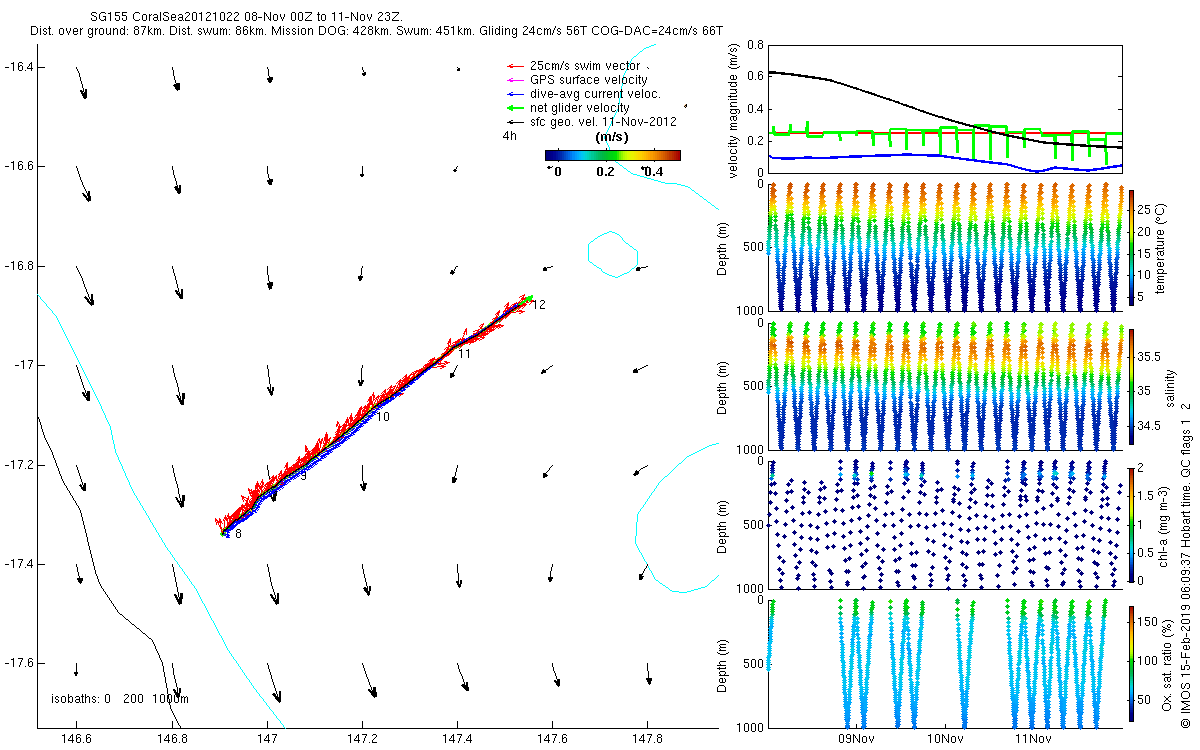Click the '147.4' longitude tick label
Image resolution: width=1200 pixels, height=750 pixels.
[457, 740]
